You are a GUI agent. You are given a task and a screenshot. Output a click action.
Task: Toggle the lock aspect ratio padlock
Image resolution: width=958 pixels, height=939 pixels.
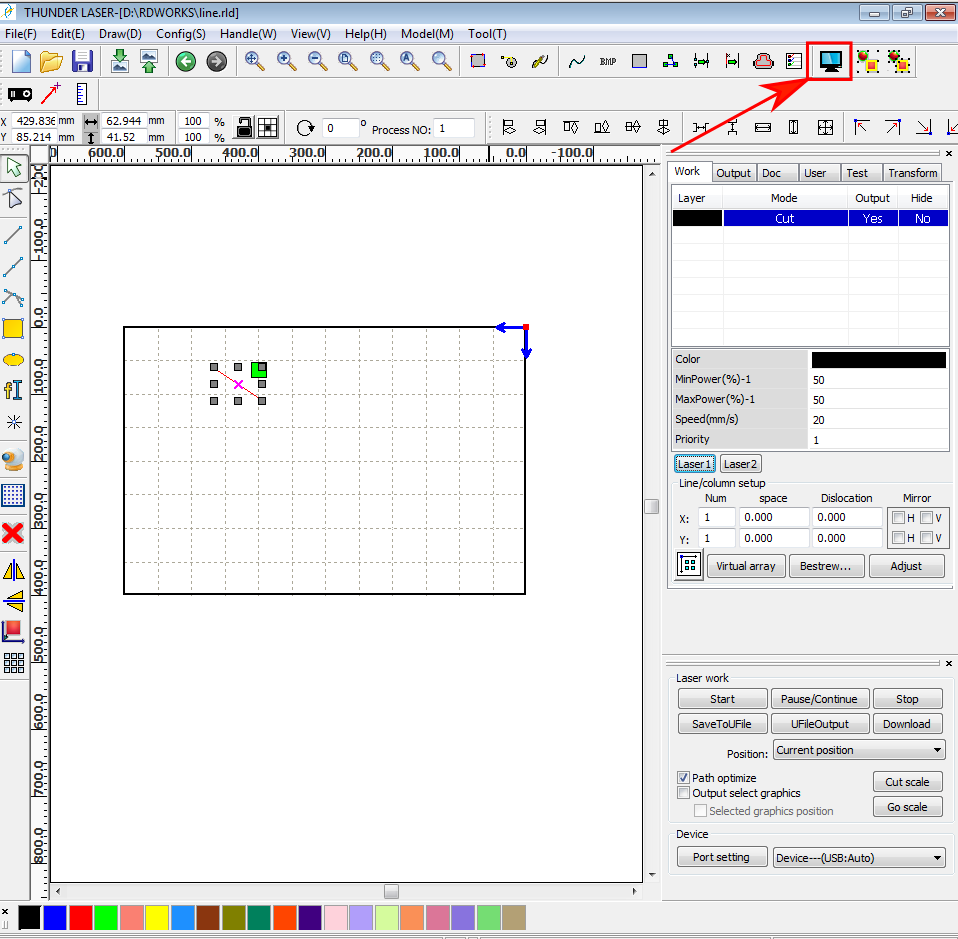click(243, 128)
